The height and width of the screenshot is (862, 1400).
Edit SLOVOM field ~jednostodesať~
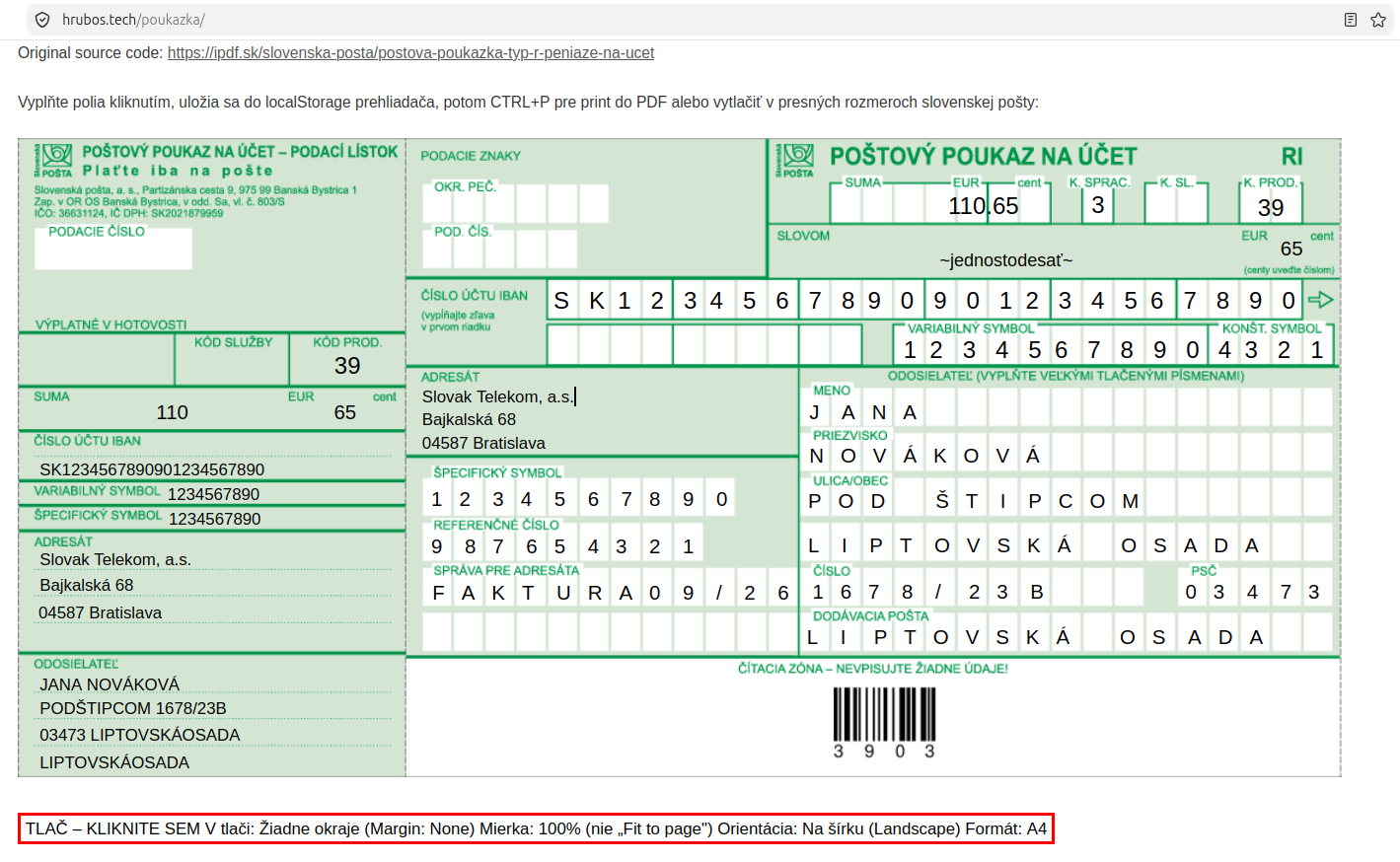(x=1005, y=260)
